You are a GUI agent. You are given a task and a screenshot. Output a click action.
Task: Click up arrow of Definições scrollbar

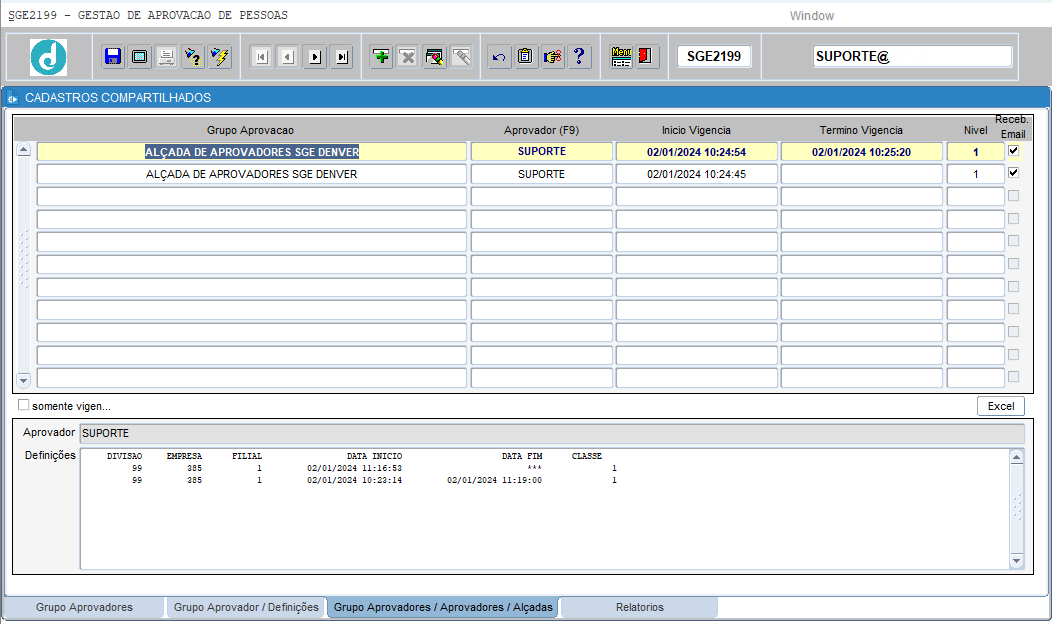(1016, 458)
